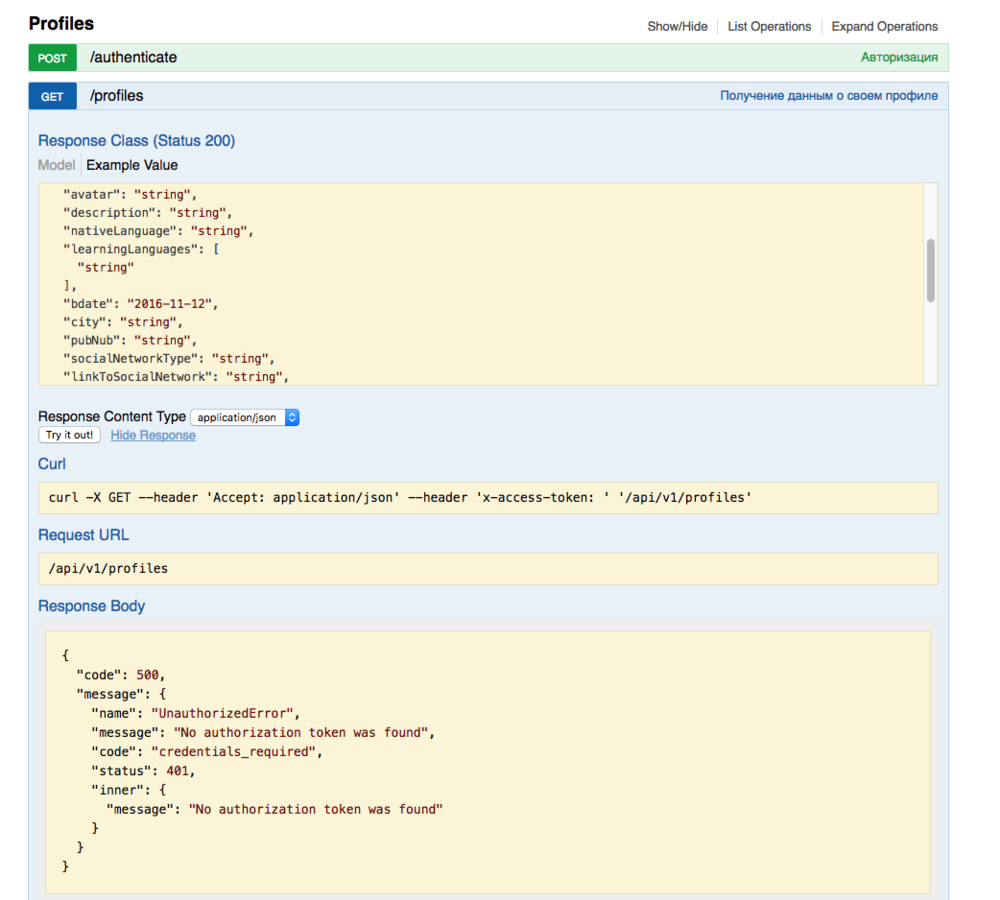The height and width of the screenshot is (900, 1000).
Task: Open the /authenticate endpoint
Action: pos(133,57)
